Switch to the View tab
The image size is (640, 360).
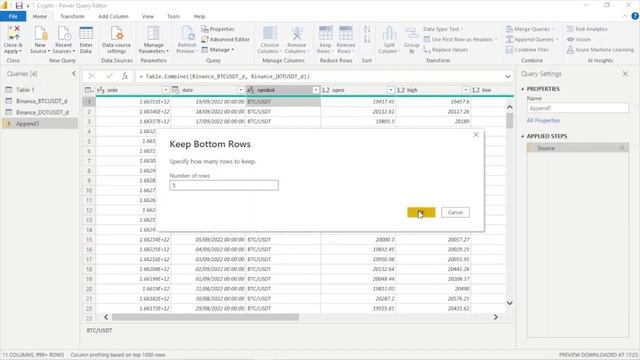(x=148, y=16)
